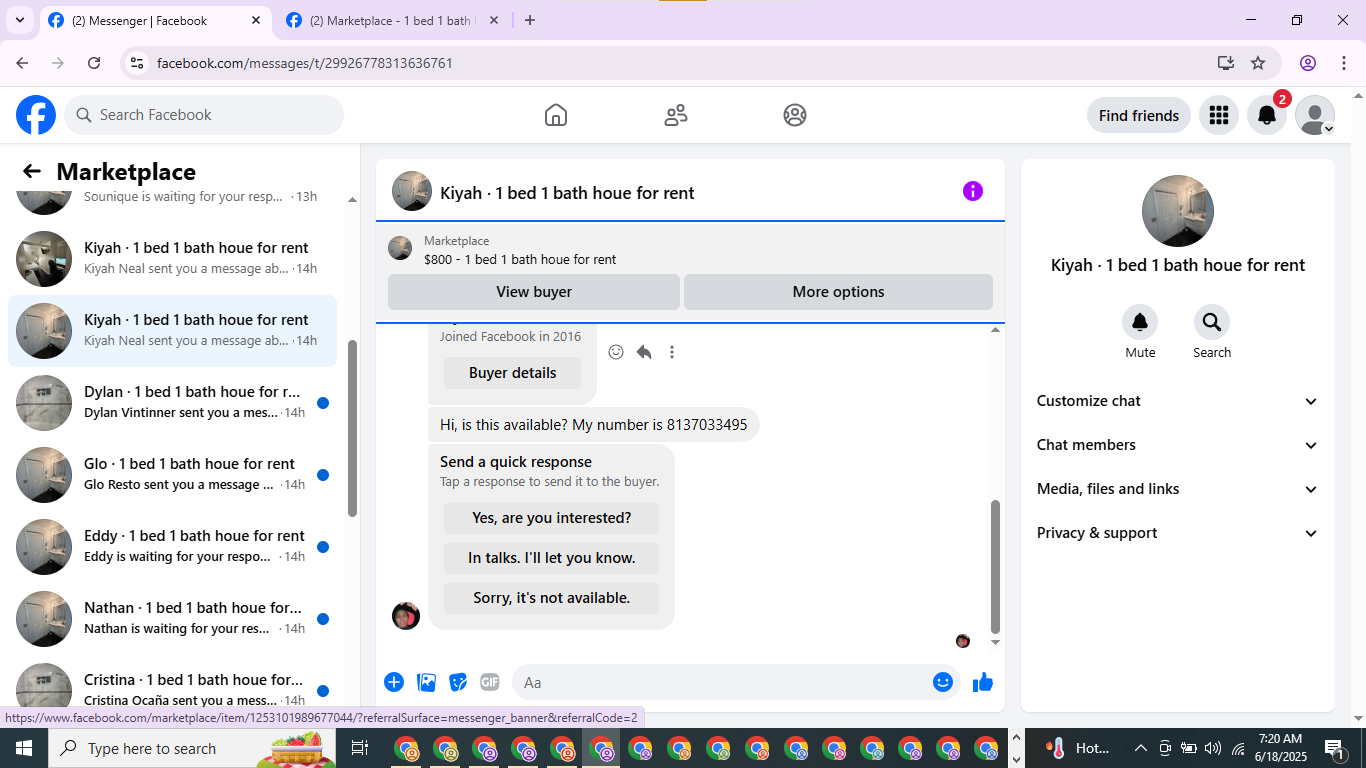Open Glo Resto's conversation
This screenshot has height=768, width=1366.
click(173, 475)
